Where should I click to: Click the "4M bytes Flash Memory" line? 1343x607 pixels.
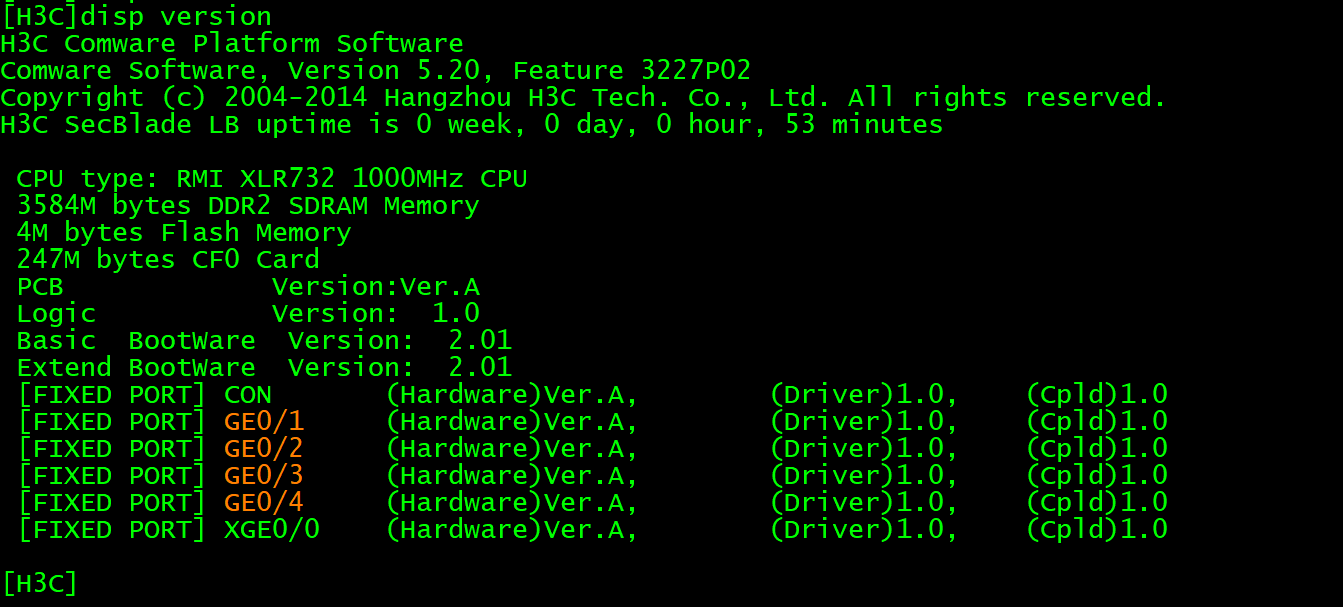coord(184,233)
